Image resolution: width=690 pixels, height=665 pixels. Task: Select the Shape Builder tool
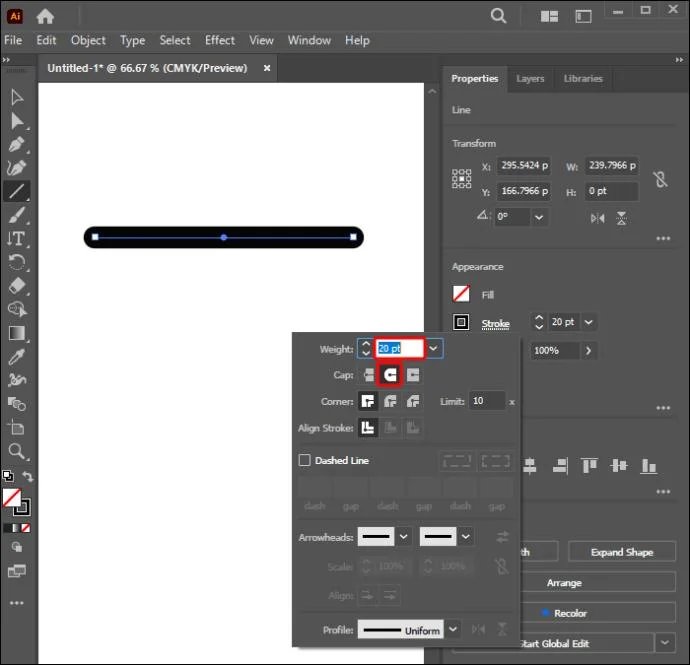[17, 309]
